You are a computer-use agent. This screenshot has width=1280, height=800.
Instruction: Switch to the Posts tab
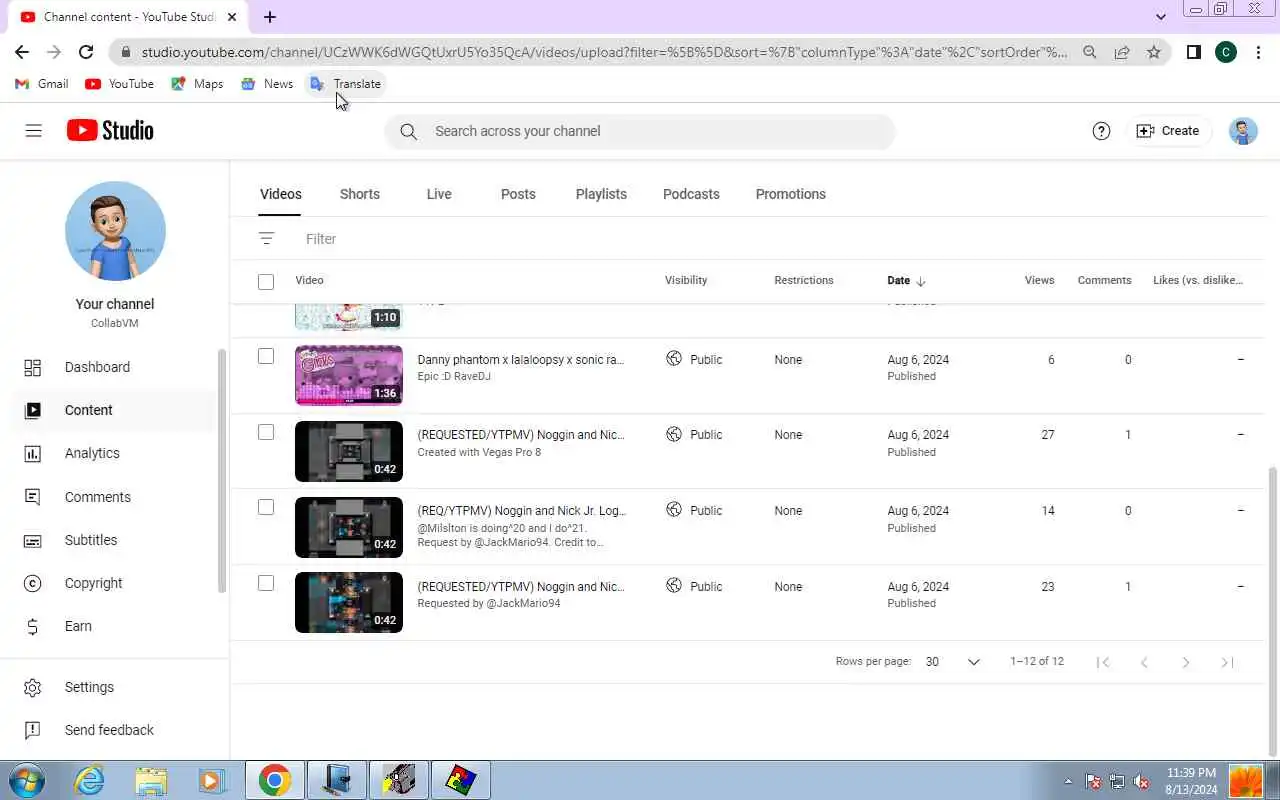518,194
